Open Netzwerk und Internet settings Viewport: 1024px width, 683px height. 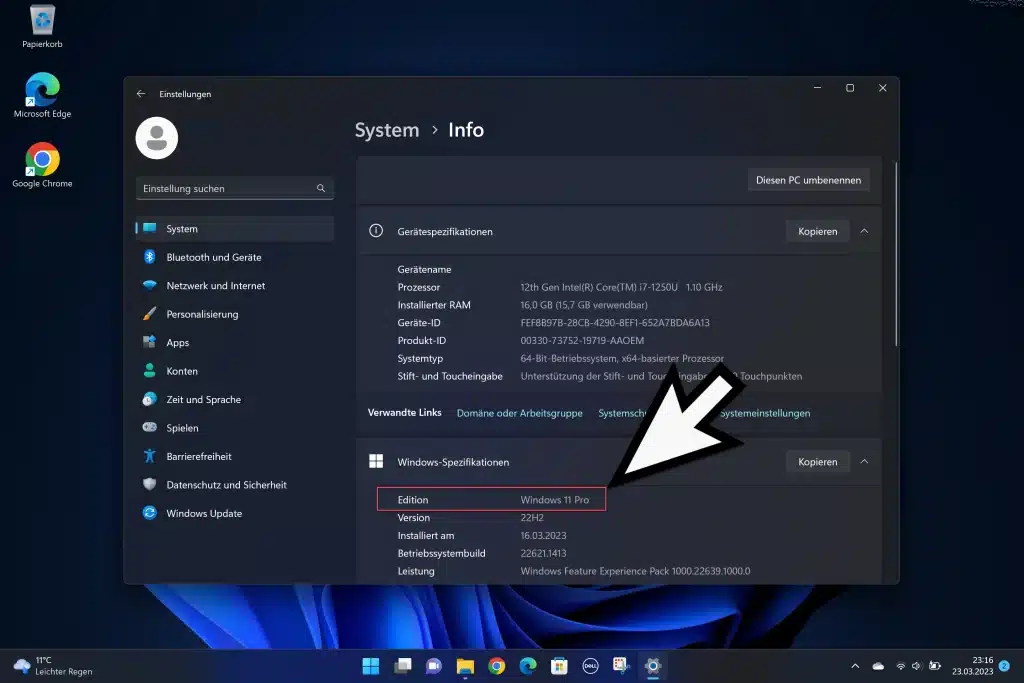pos(234,285)
